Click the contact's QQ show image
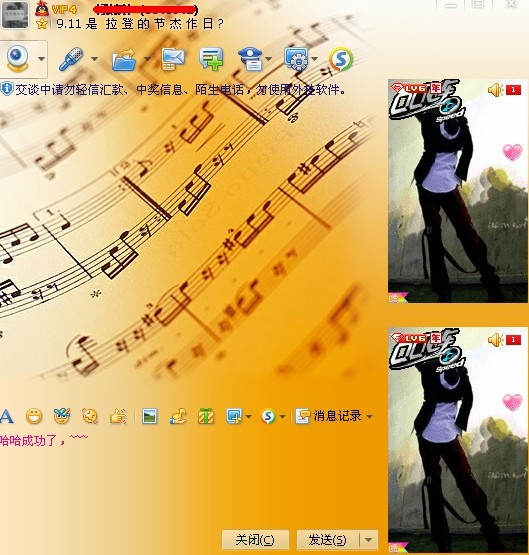 tap(458, 191)
